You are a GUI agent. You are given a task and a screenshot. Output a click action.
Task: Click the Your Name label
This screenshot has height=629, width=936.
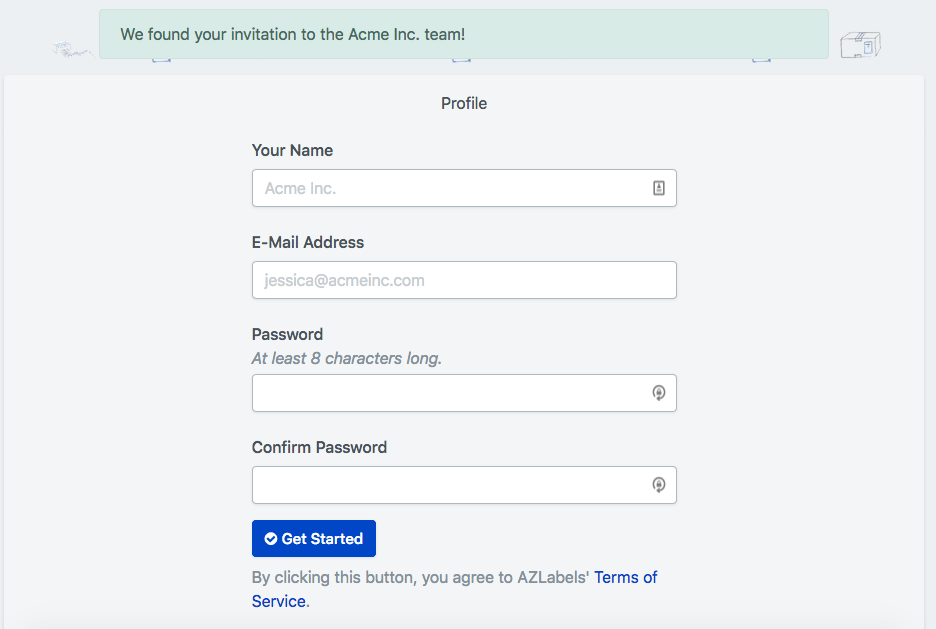[x=292, y=150]
